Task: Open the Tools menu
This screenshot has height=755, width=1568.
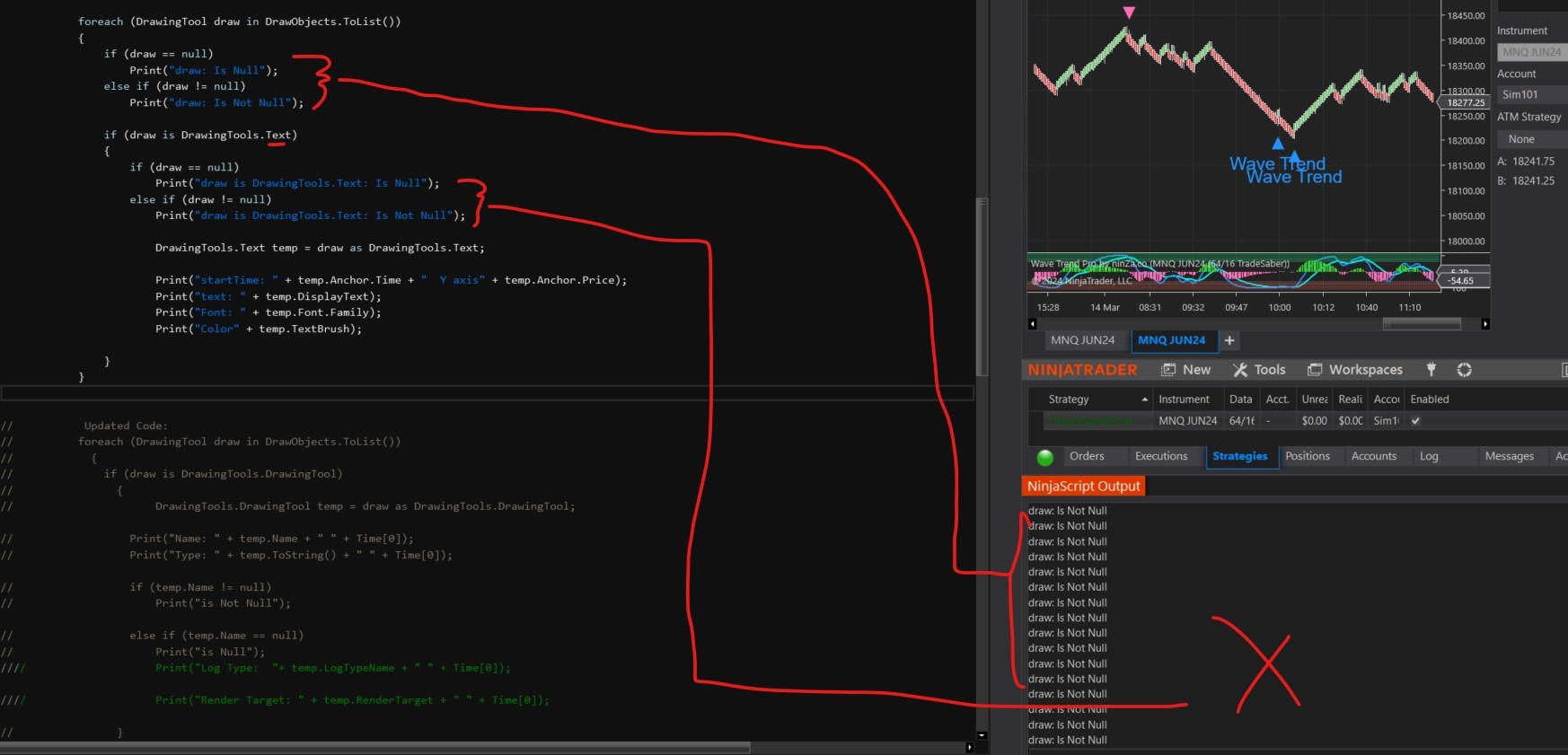Action: tap(1259, 370)
